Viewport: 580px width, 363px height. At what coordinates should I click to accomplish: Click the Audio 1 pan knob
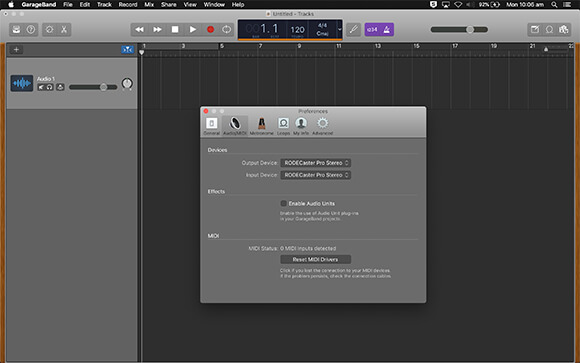point(127,84)
